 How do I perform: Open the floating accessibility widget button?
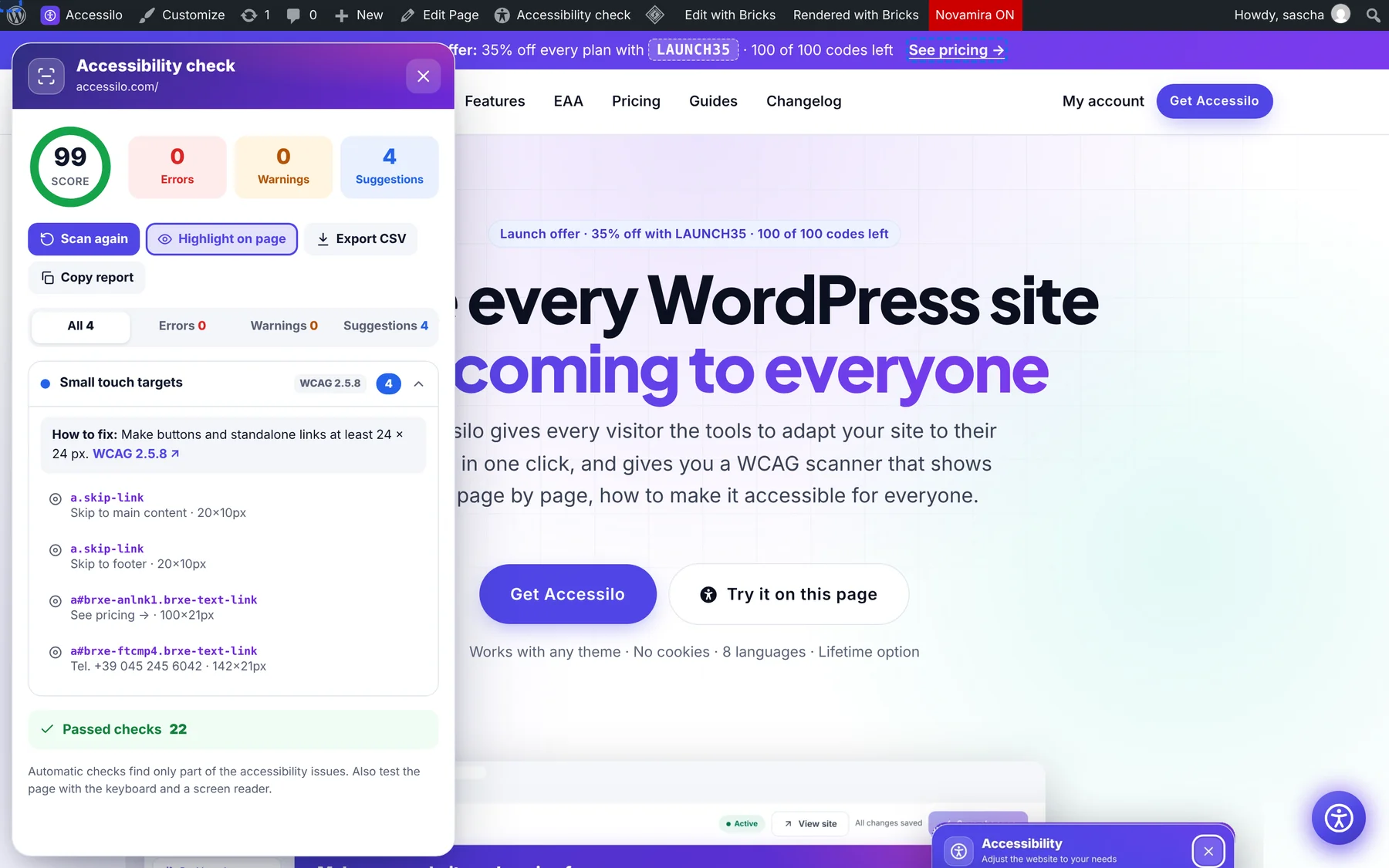pos(1338,817)
